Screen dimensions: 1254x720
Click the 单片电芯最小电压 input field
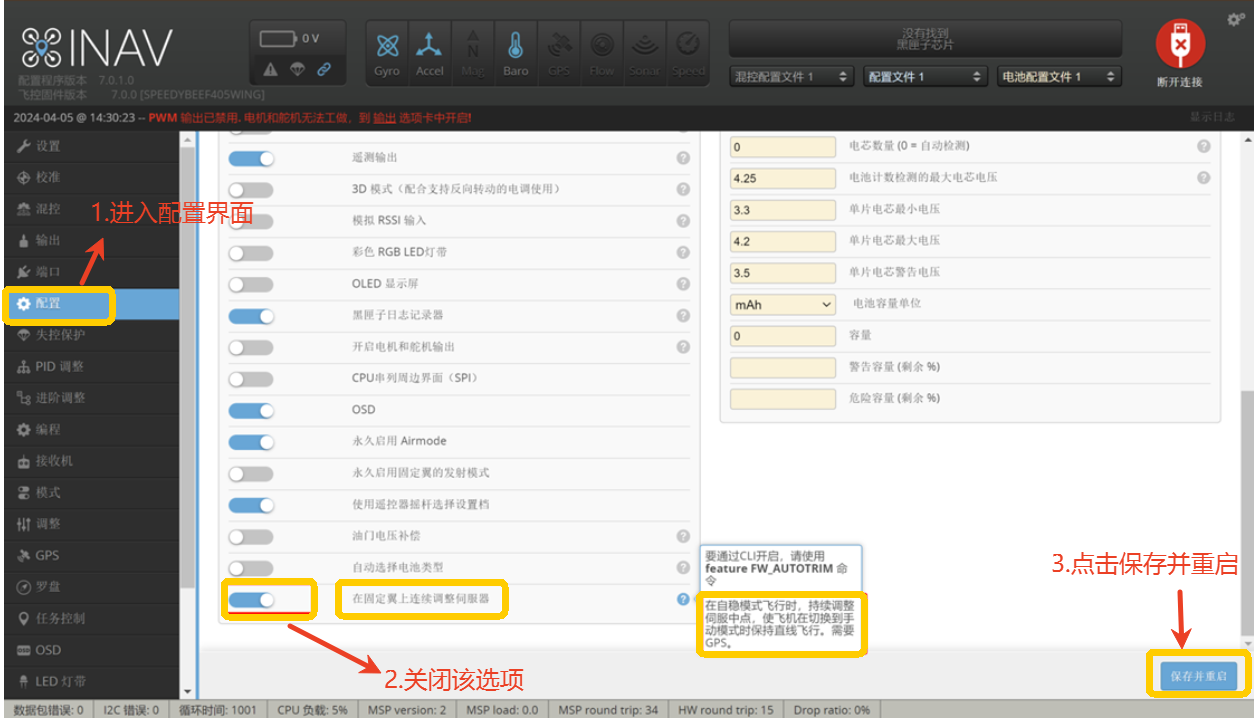783,210
